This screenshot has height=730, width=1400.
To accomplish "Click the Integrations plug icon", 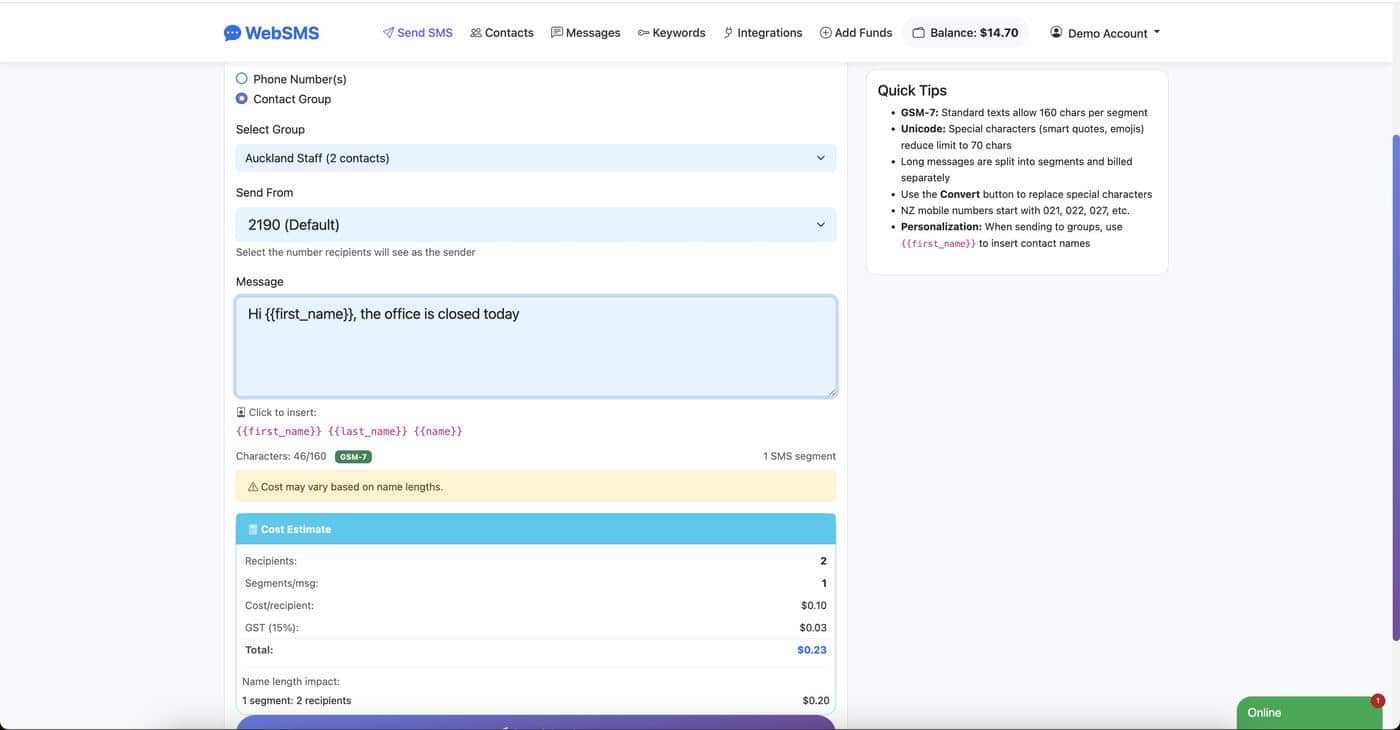I will tap(728, 33).
